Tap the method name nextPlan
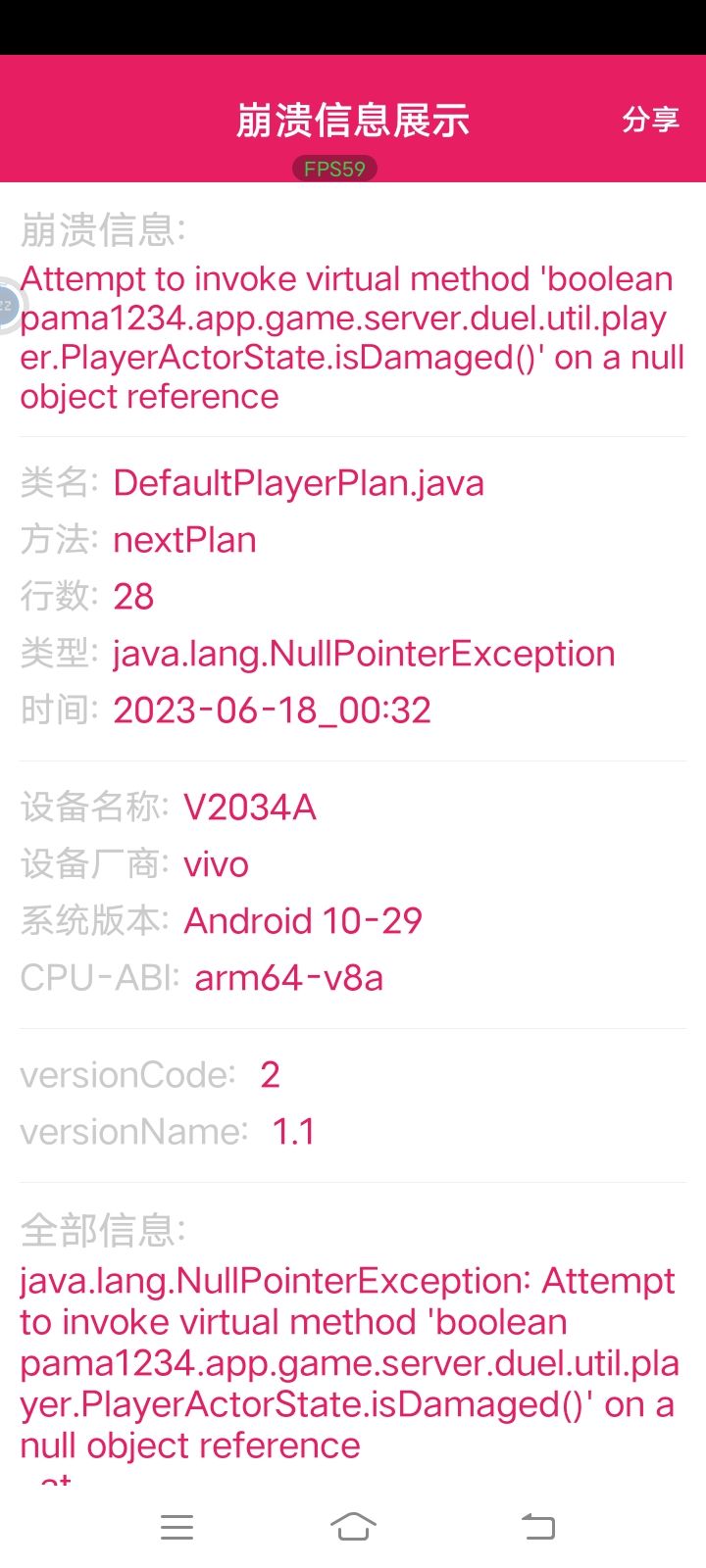706x1568 pixels. 184,540
